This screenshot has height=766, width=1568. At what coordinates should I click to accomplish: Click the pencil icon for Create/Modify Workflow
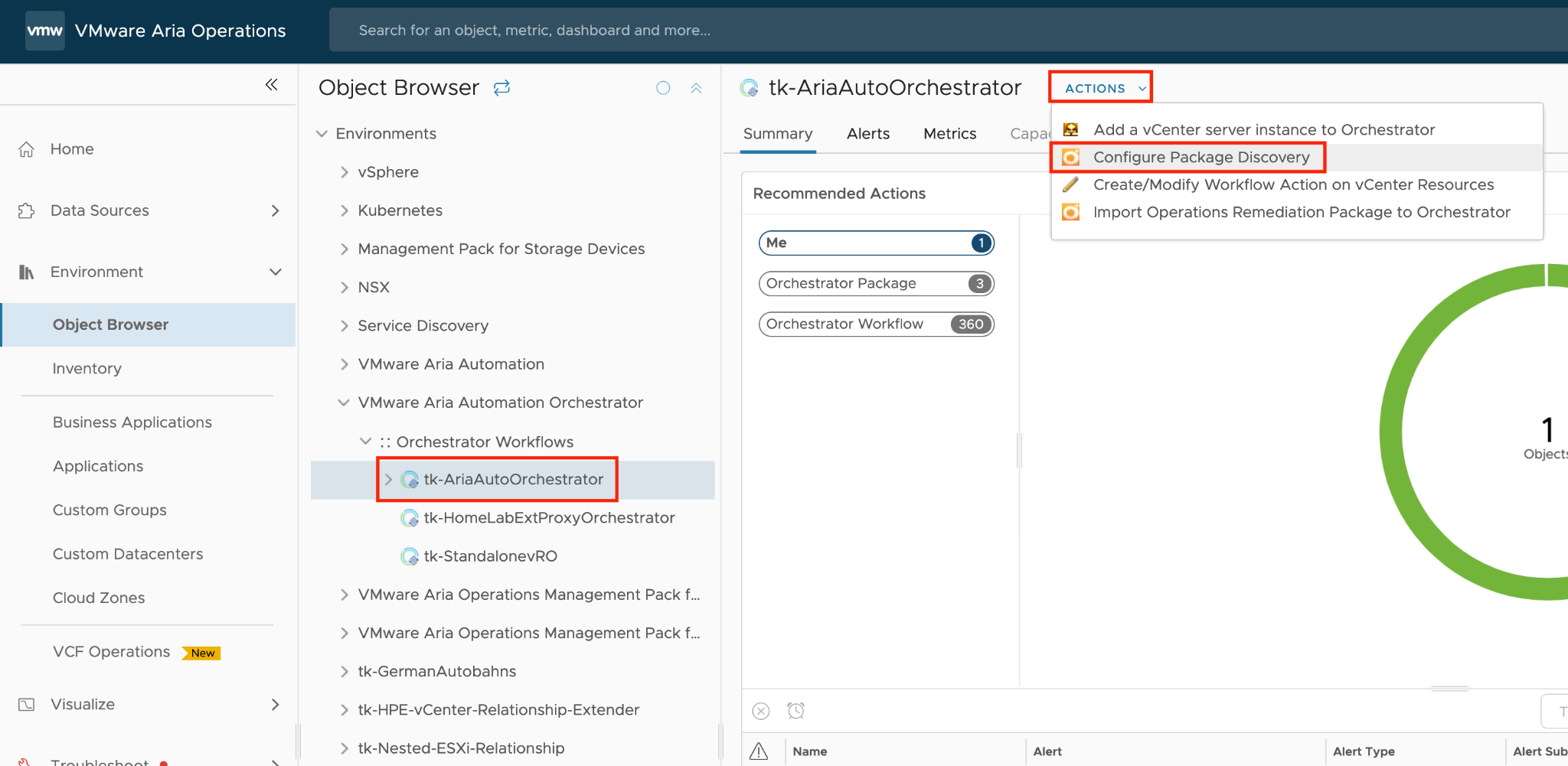[1070, 184]
